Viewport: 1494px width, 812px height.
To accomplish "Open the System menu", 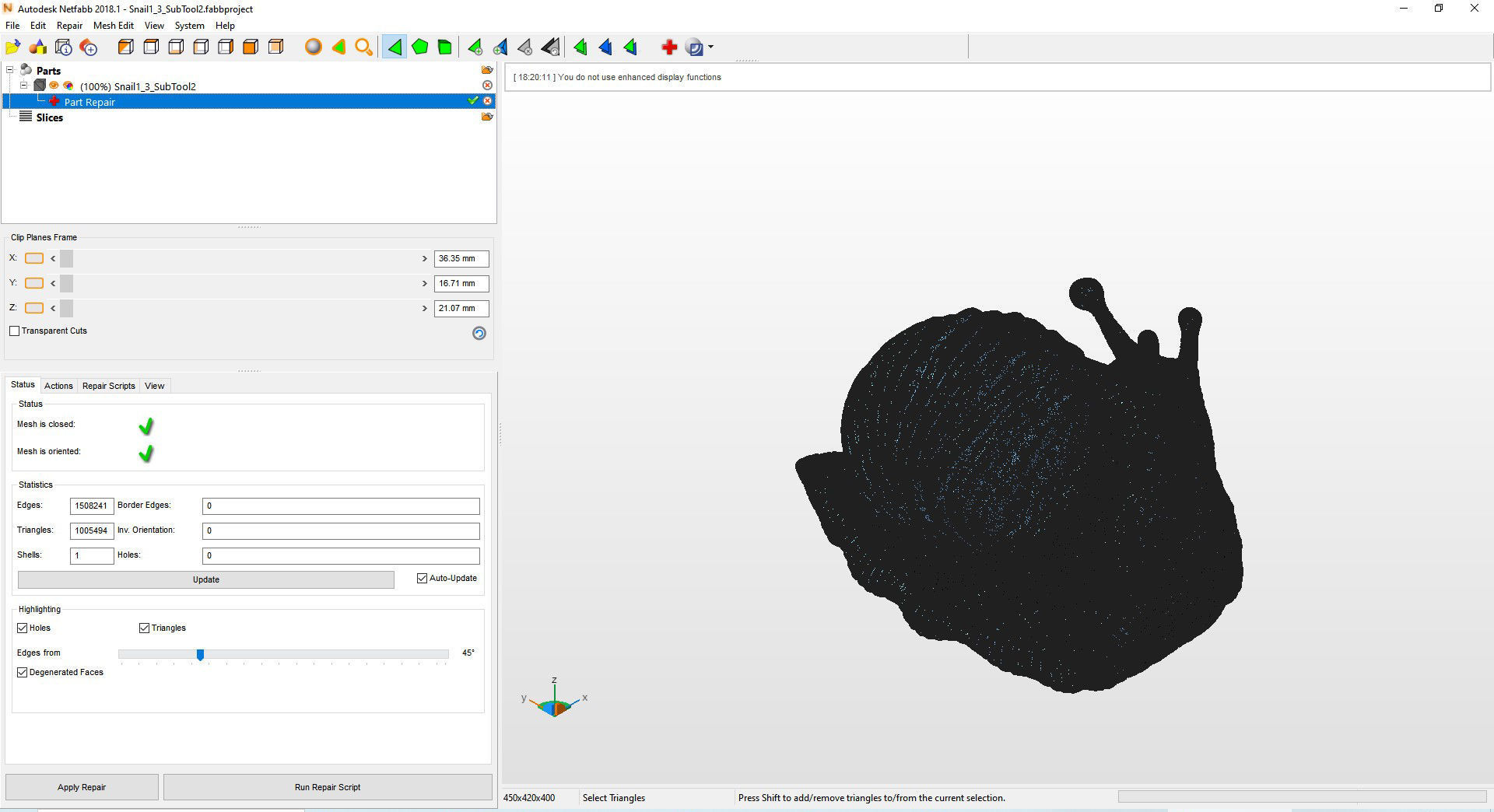I will point(189,26).
